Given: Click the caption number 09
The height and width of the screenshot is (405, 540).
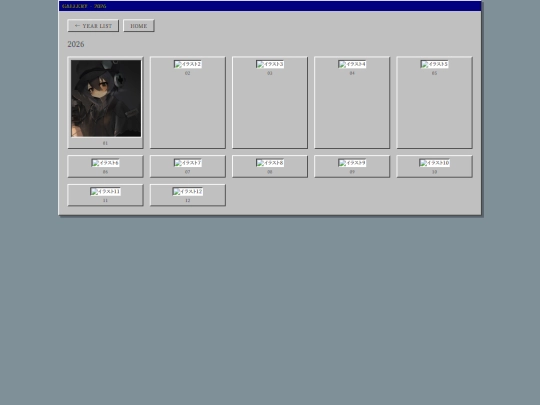Looking at the screenshot, I should (x=352, y=172).
